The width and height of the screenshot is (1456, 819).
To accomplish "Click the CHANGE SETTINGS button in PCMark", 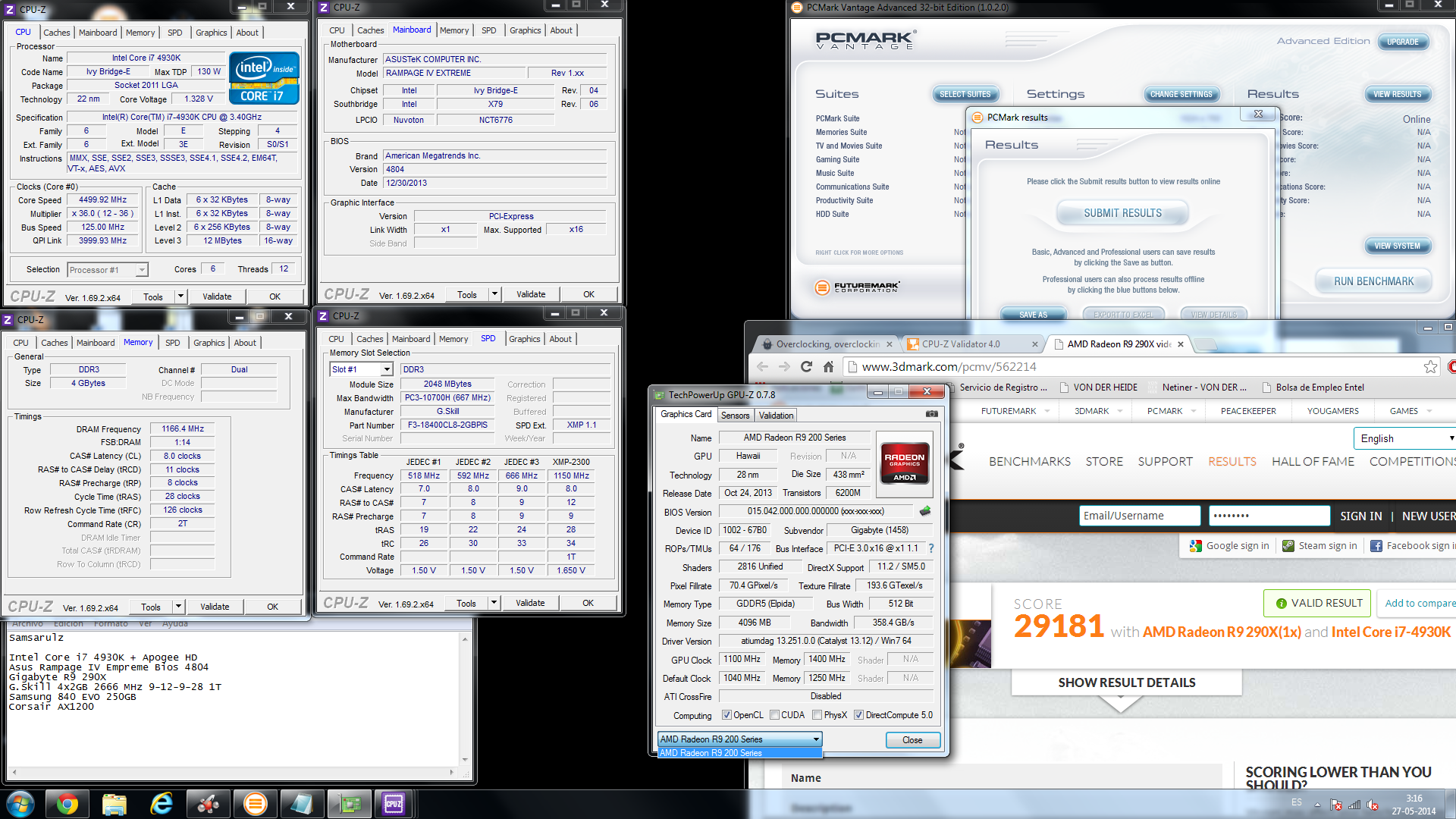I will click(1181, 94).
